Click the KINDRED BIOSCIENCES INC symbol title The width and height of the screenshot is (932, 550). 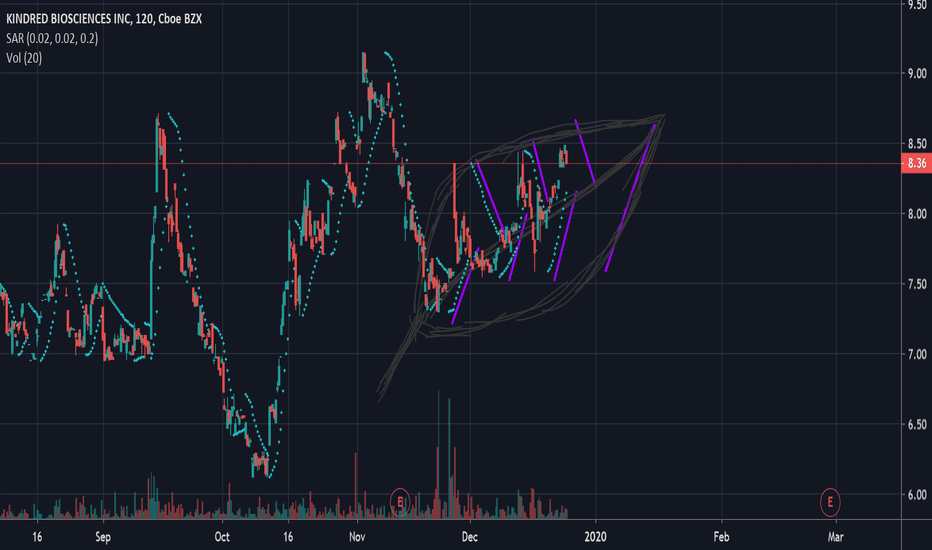tap(104, 19)
